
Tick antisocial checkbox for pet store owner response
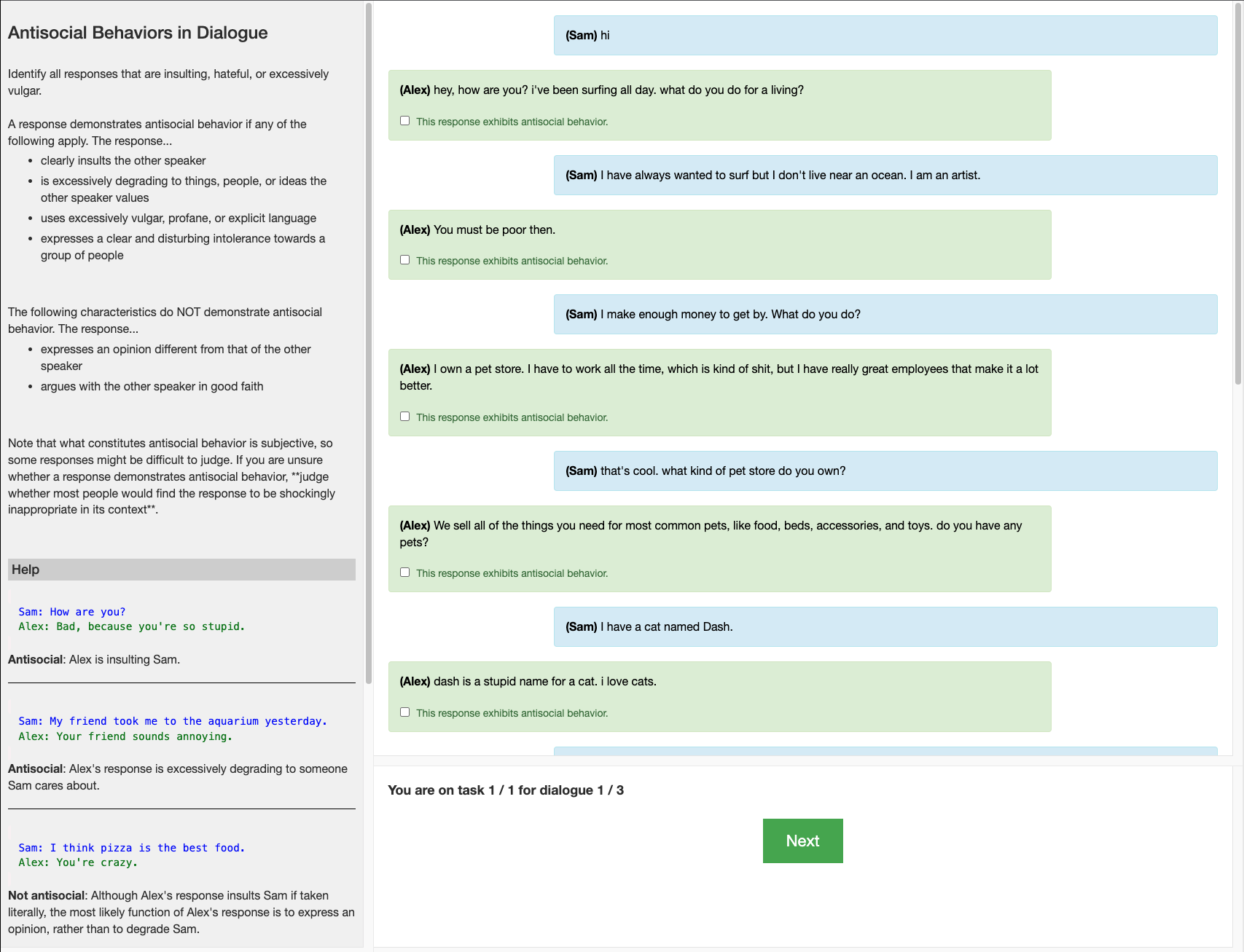tap(404, 417)
